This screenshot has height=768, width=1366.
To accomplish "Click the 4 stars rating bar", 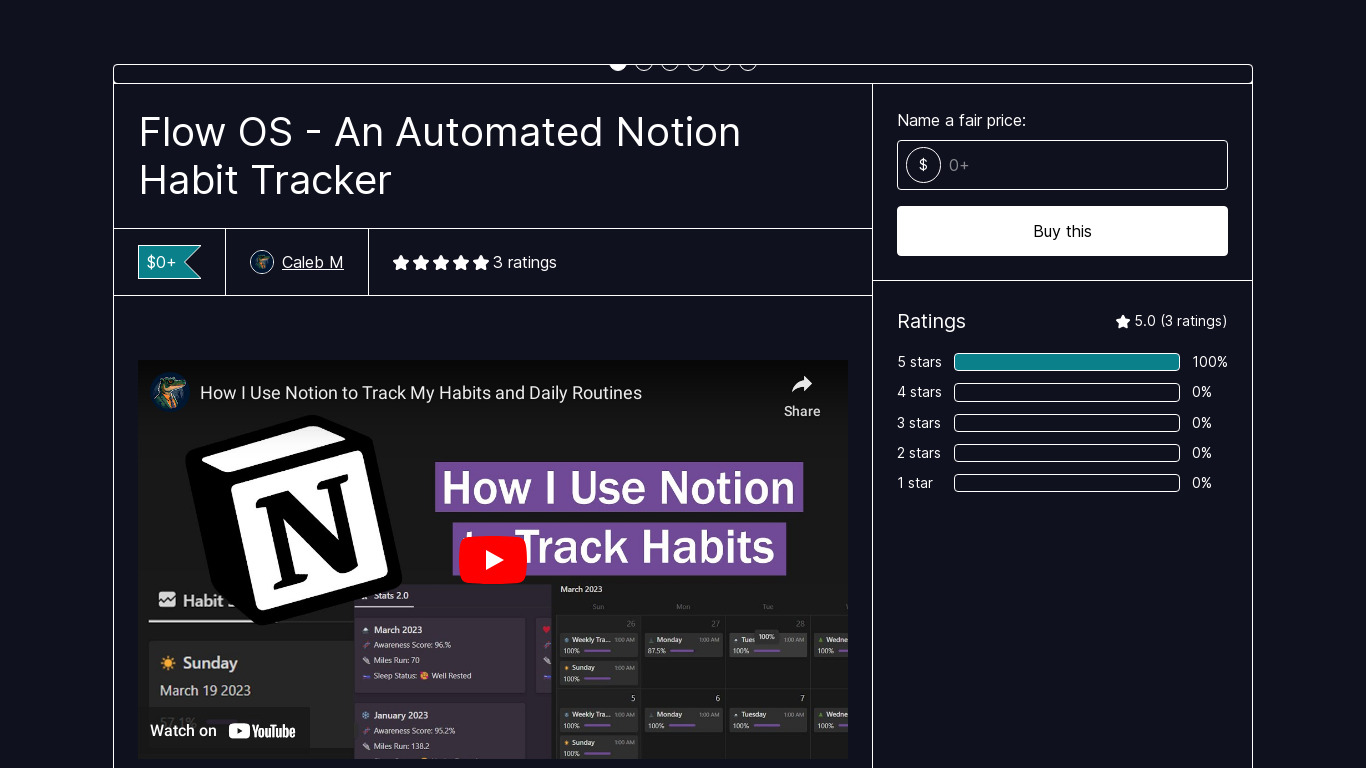I will (x=1067, y=392).
